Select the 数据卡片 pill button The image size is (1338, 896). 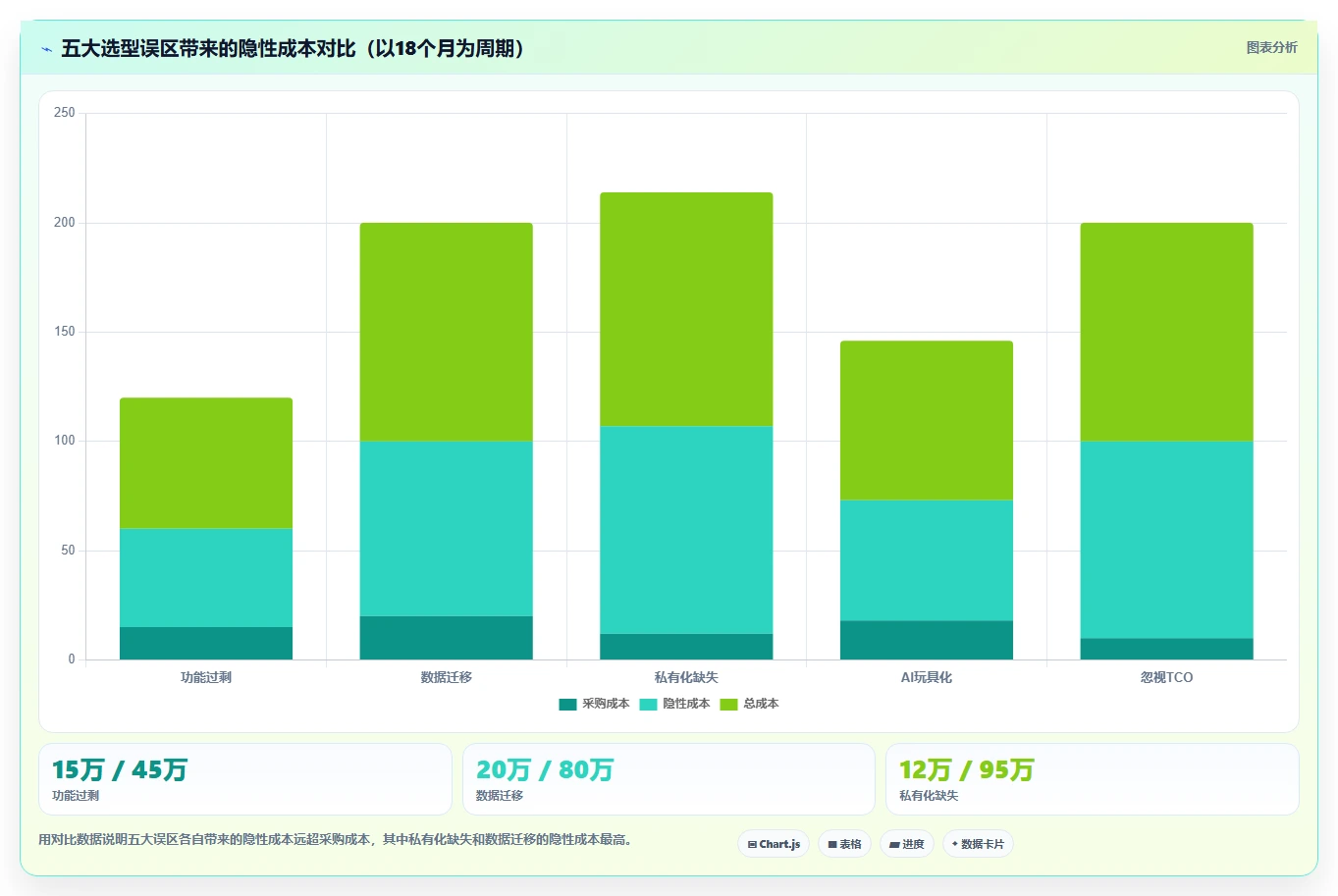978,844
